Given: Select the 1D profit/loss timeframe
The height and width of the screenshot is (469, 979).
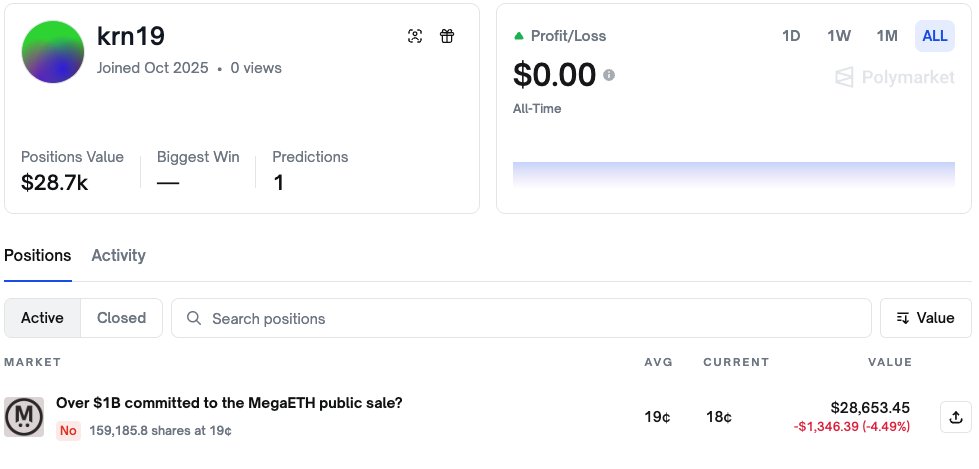Looking at the screenshot, I should (791, 36).
